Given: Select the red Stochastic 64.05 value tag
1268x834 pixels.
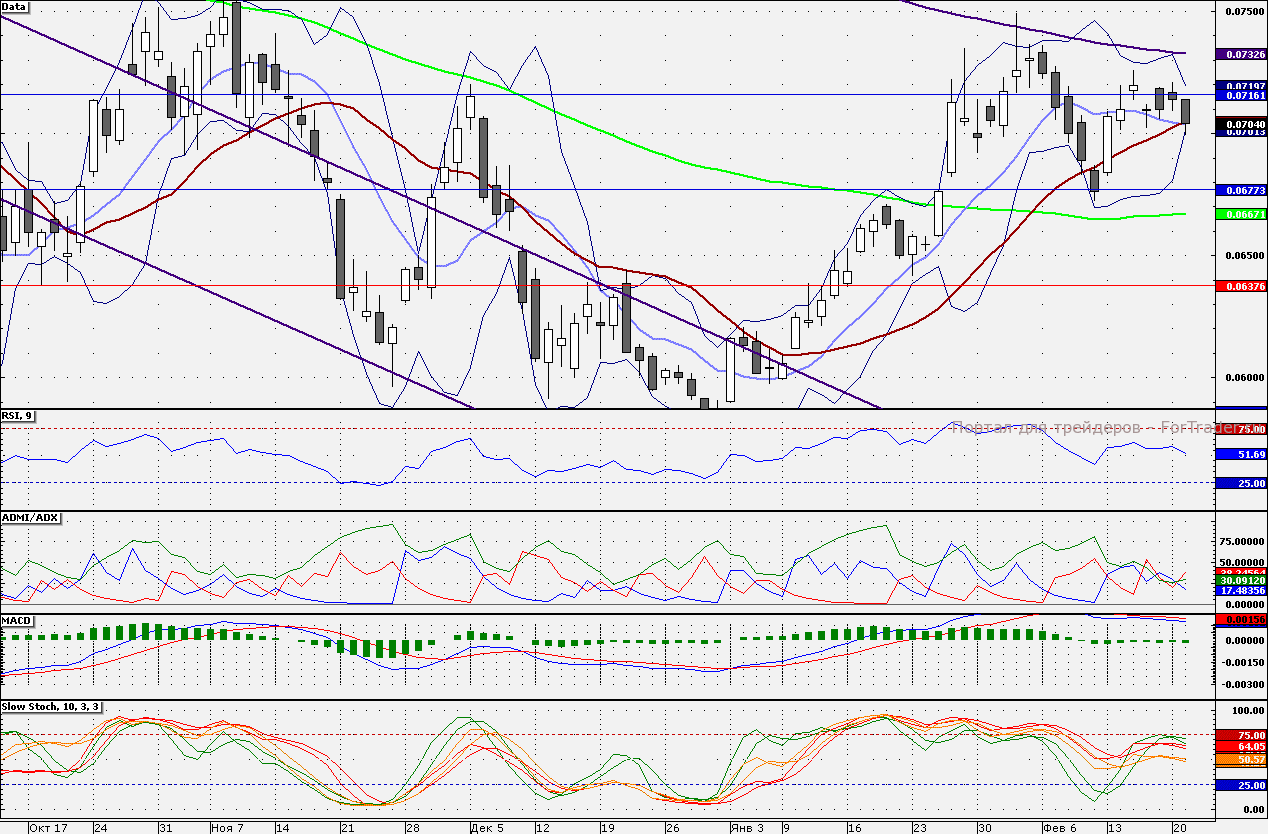Looking at the screenshot, I should tap(1241, 747).
